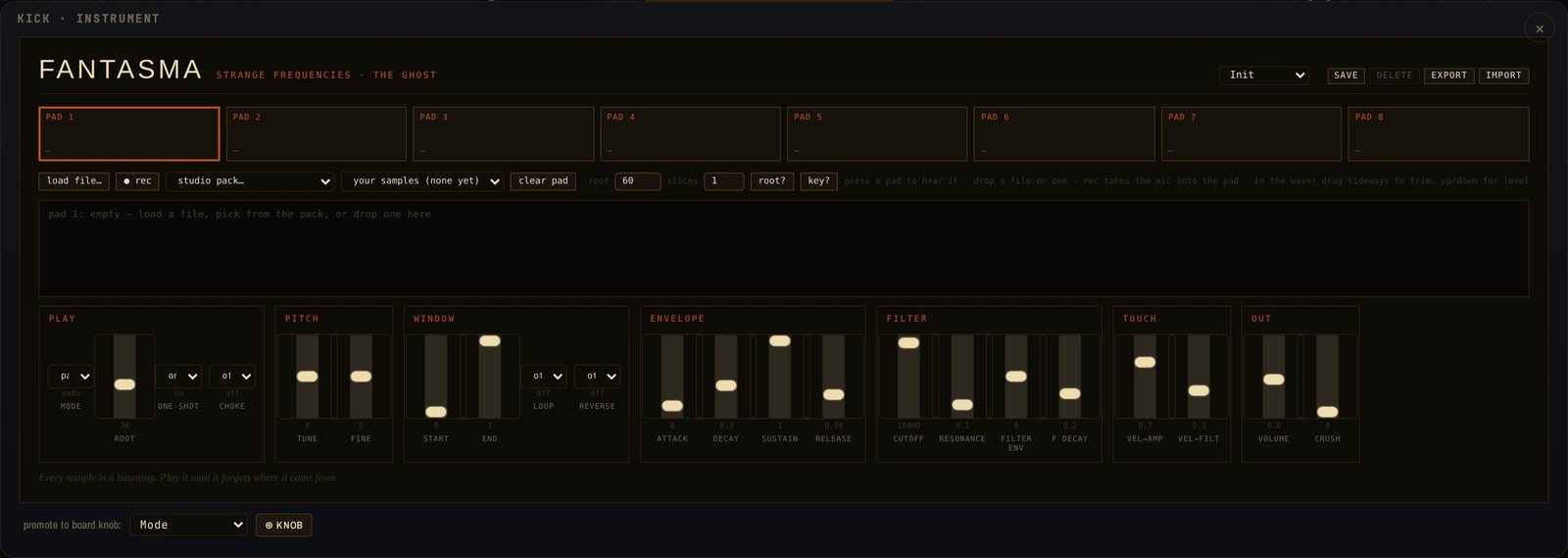This screenshot has height=558, width=1568.
Task: Click the key? detect button
Action: pos(818,181)
